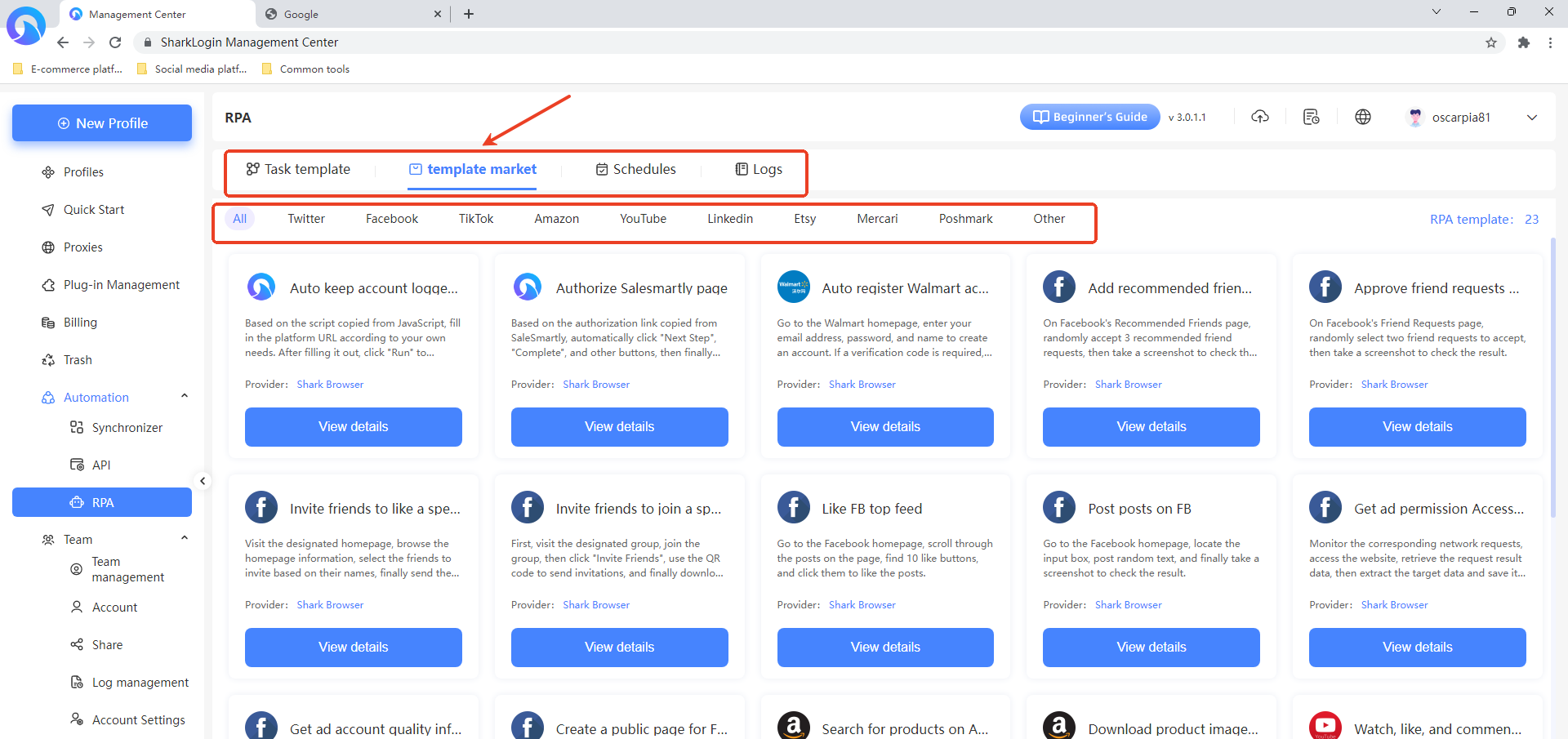Click the task list icon beside upload
This screenshot has height=739, width=1568.
[x=1312, y=117]
